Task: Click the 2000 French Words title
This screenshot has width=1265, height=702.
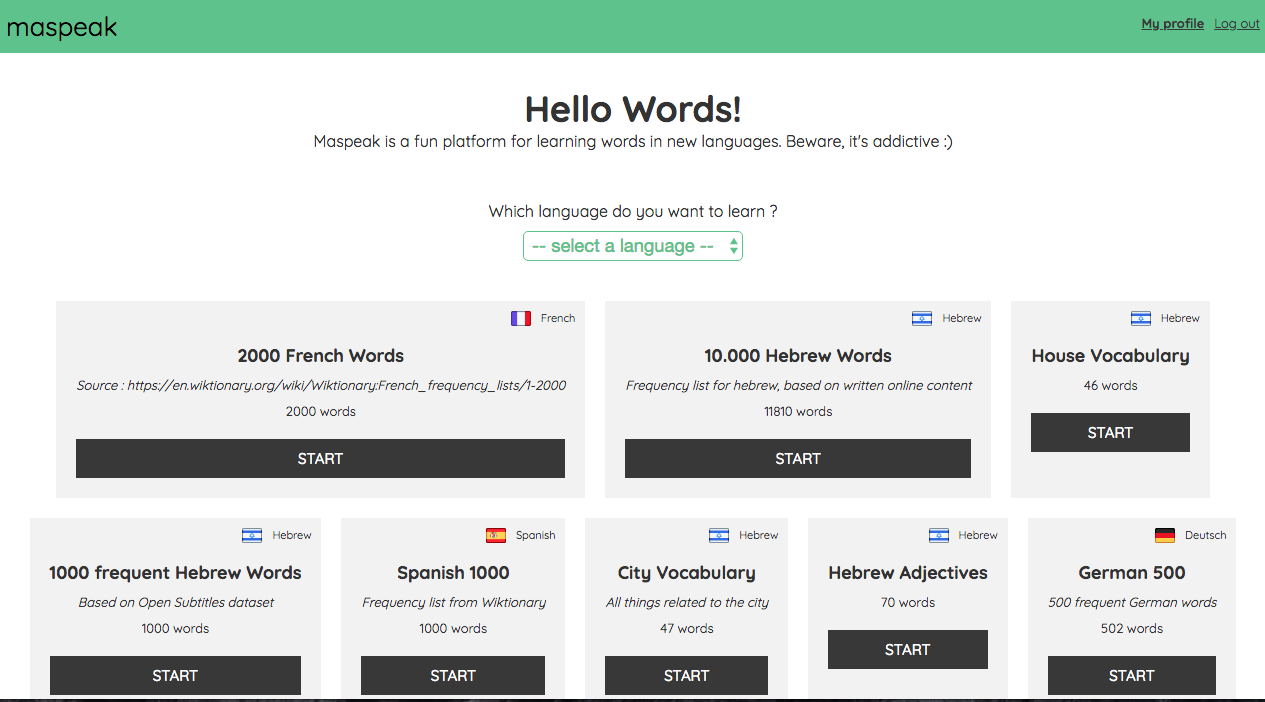Action: click(321, 356)
